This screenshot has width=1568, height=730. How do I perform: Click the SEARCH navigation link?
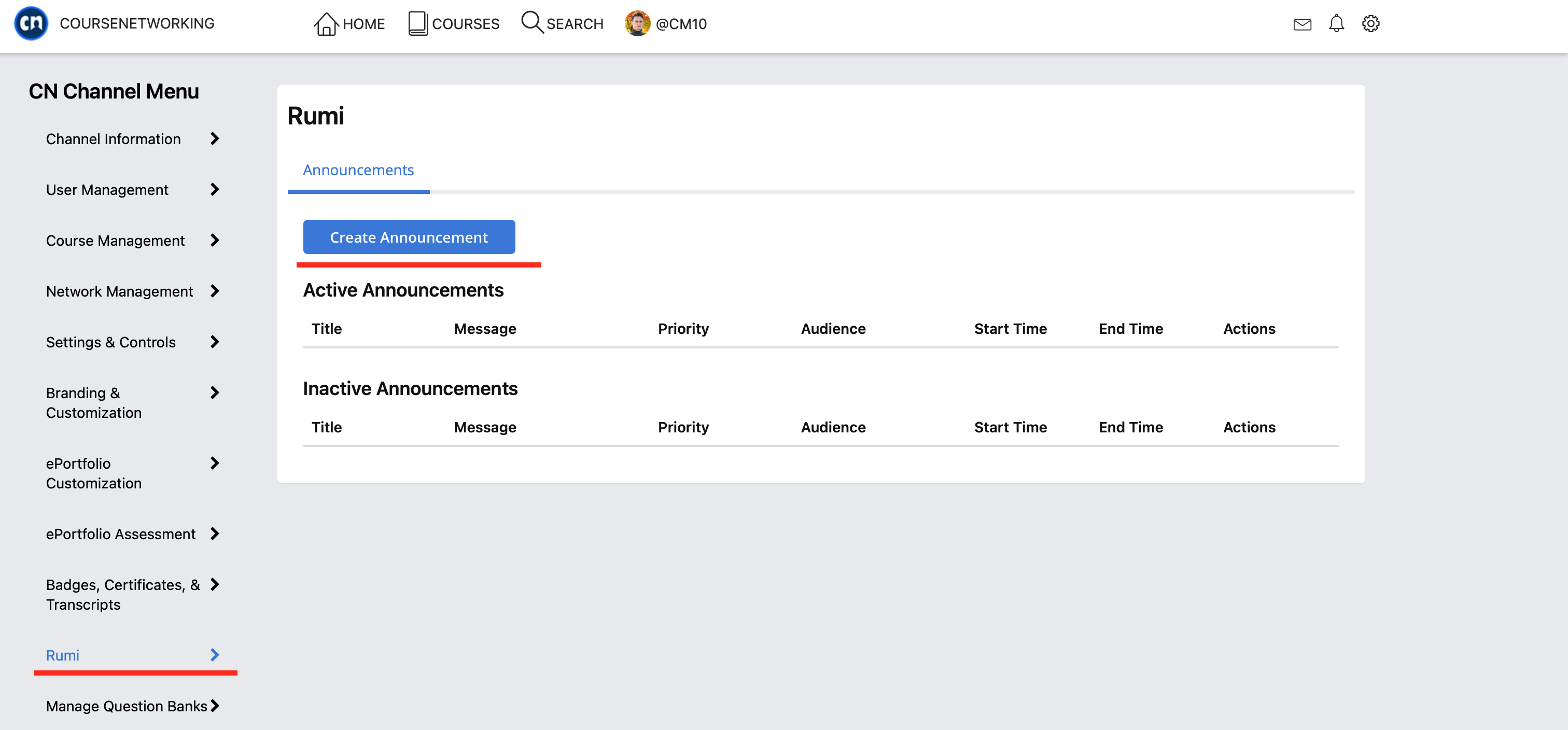coord(575,24)
